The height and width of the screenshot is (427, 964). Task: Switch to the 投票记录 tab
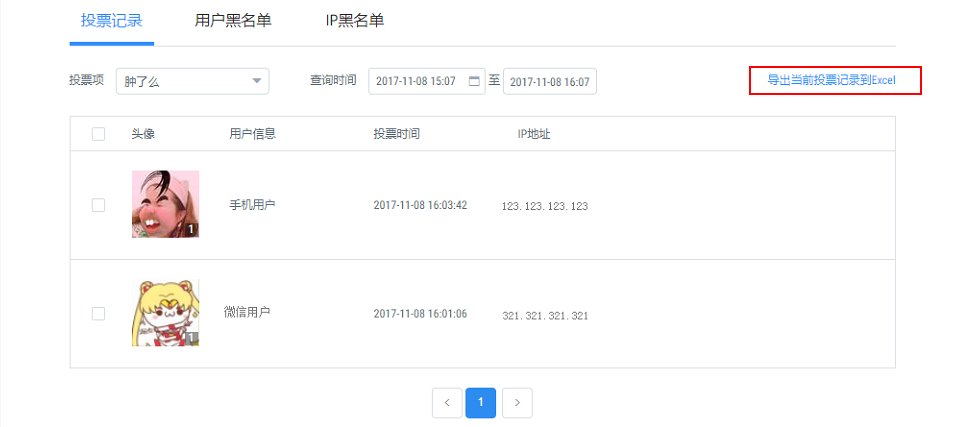pyautogui.click(x=111, y=21)
